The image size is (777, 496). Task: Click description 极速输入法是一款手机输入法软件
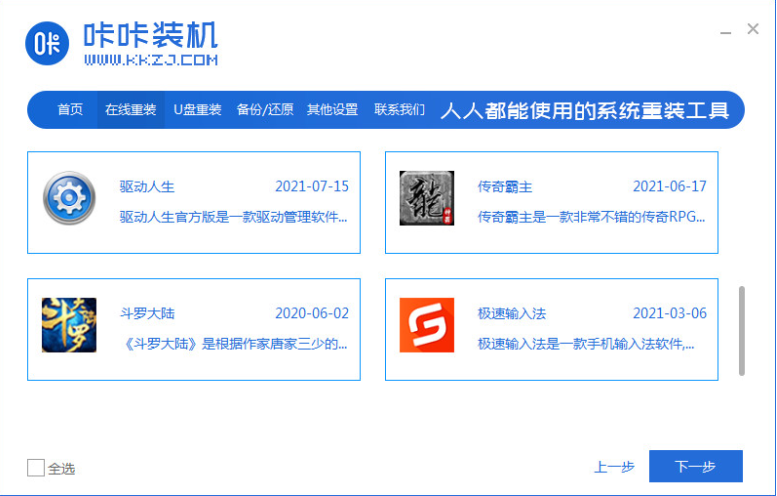point(586,344)
